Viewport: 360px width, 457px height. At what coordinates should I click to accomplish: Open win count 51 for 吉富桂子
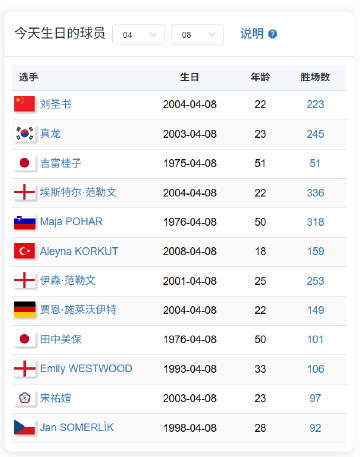coord(315,163)
